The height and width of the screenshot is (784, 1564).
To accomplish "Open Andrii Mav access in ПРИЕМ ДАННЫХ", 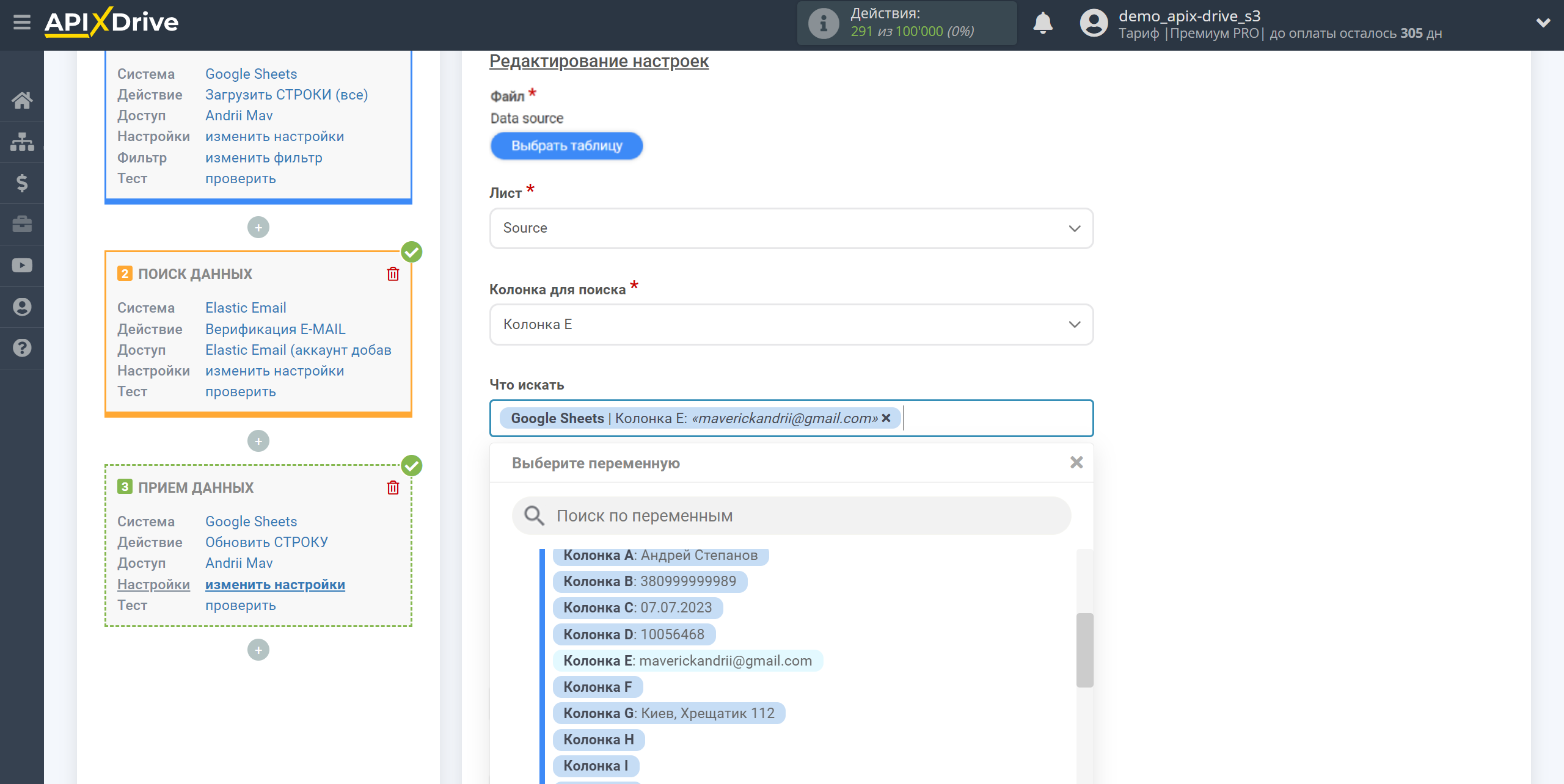I will (x=239, y=563).
